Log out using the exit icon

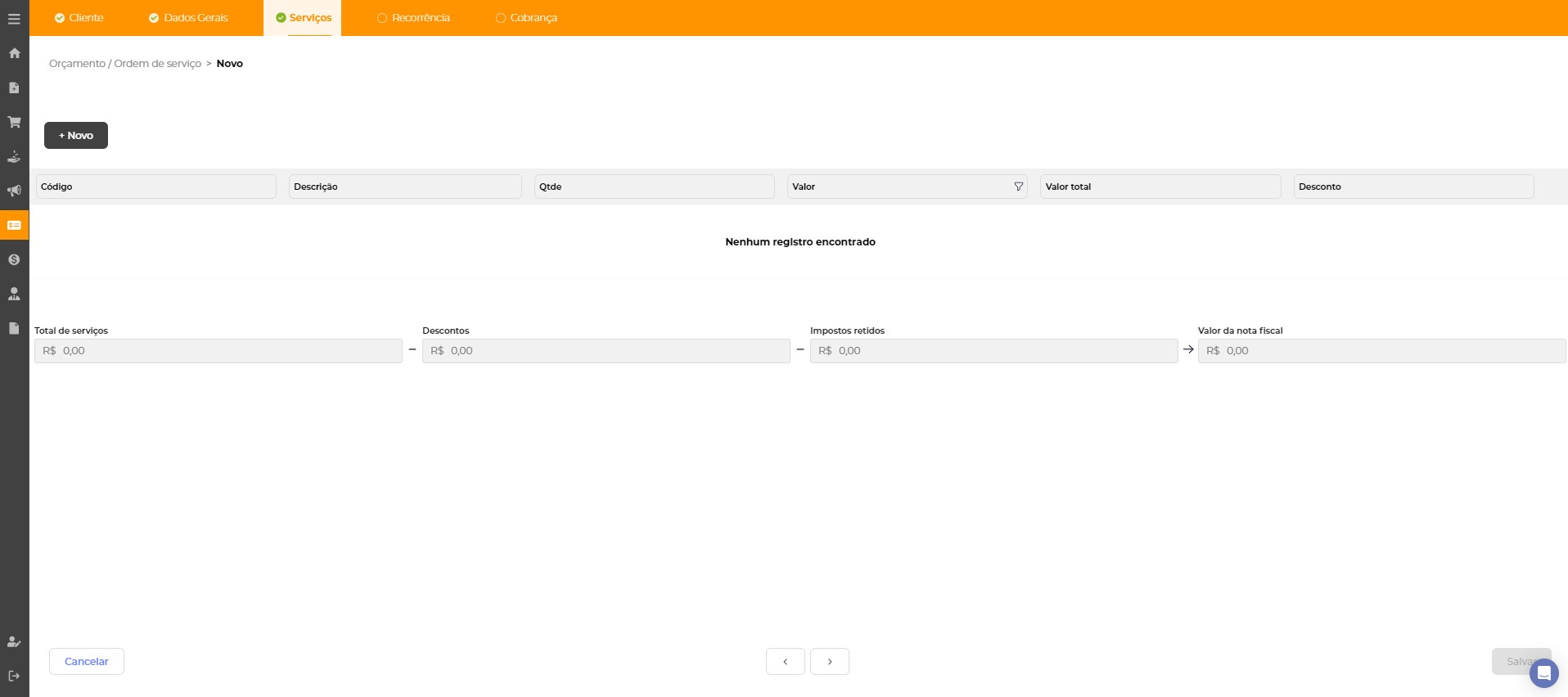click(x=14, y=676)
